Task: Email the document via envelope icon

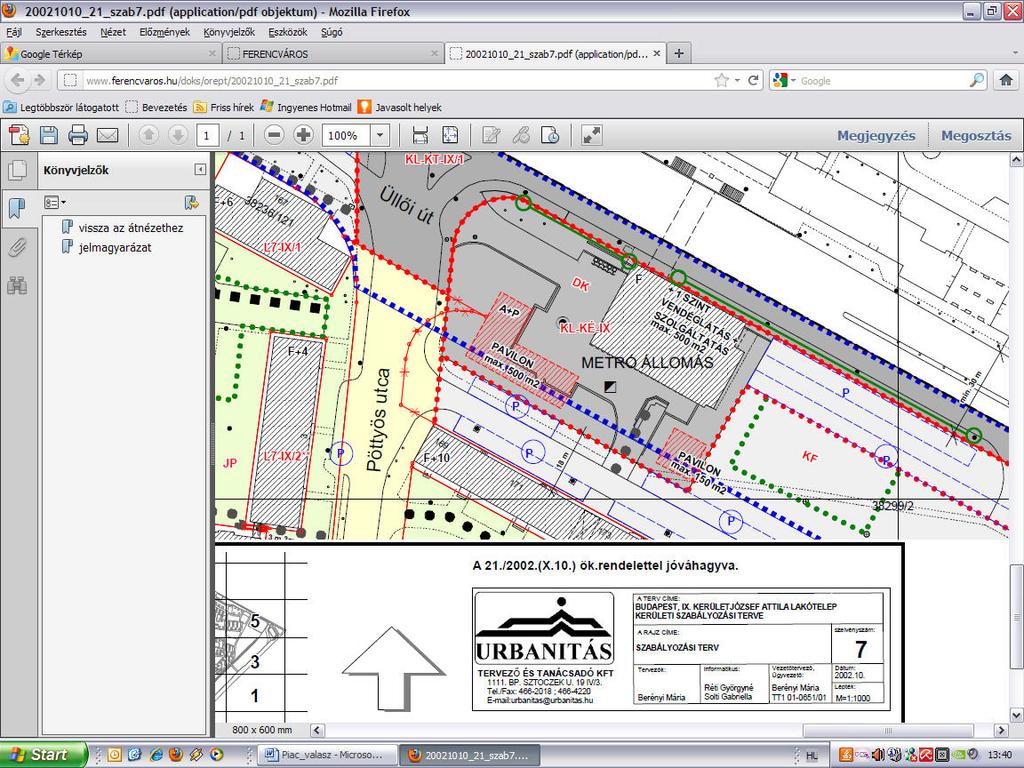Action: [x=107, y=135]
